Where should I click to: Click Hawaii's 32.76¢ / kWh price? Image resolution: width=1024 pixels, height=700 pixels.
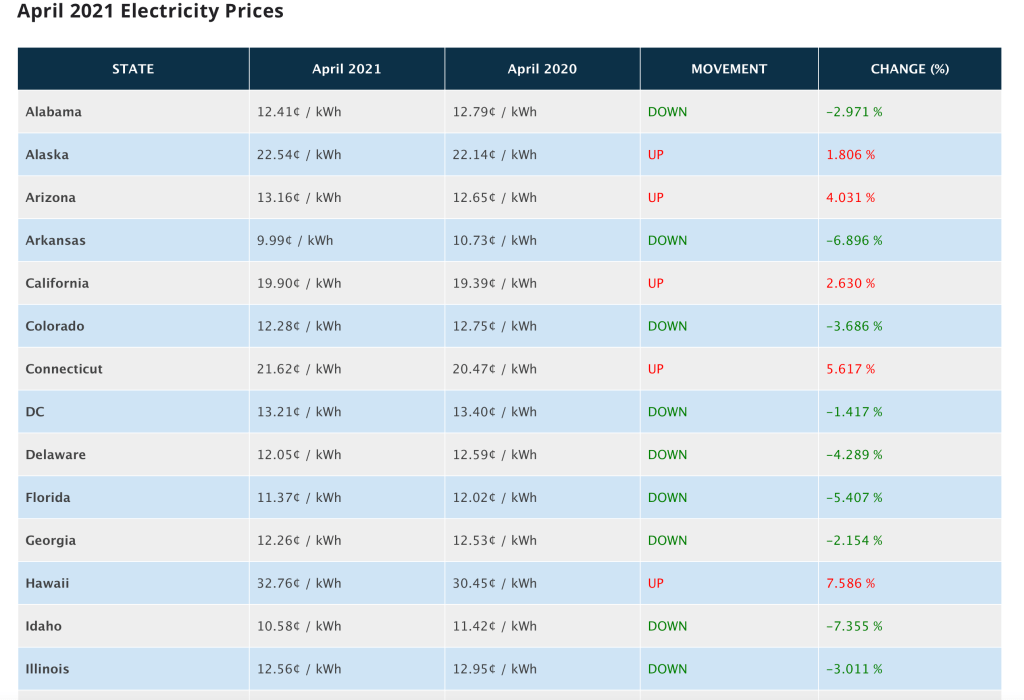pyautogui.click(x=299, y=584)
